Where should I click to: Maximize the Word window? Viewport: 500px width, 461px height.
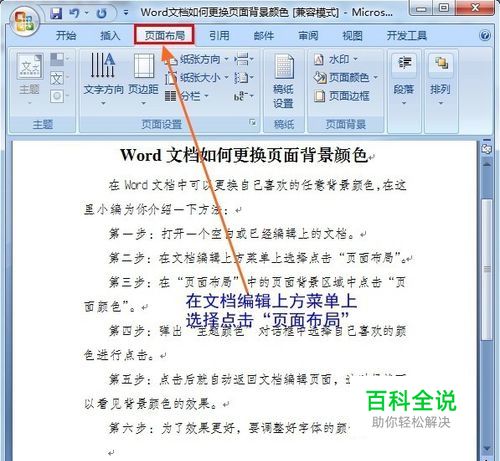click(444, 8)
